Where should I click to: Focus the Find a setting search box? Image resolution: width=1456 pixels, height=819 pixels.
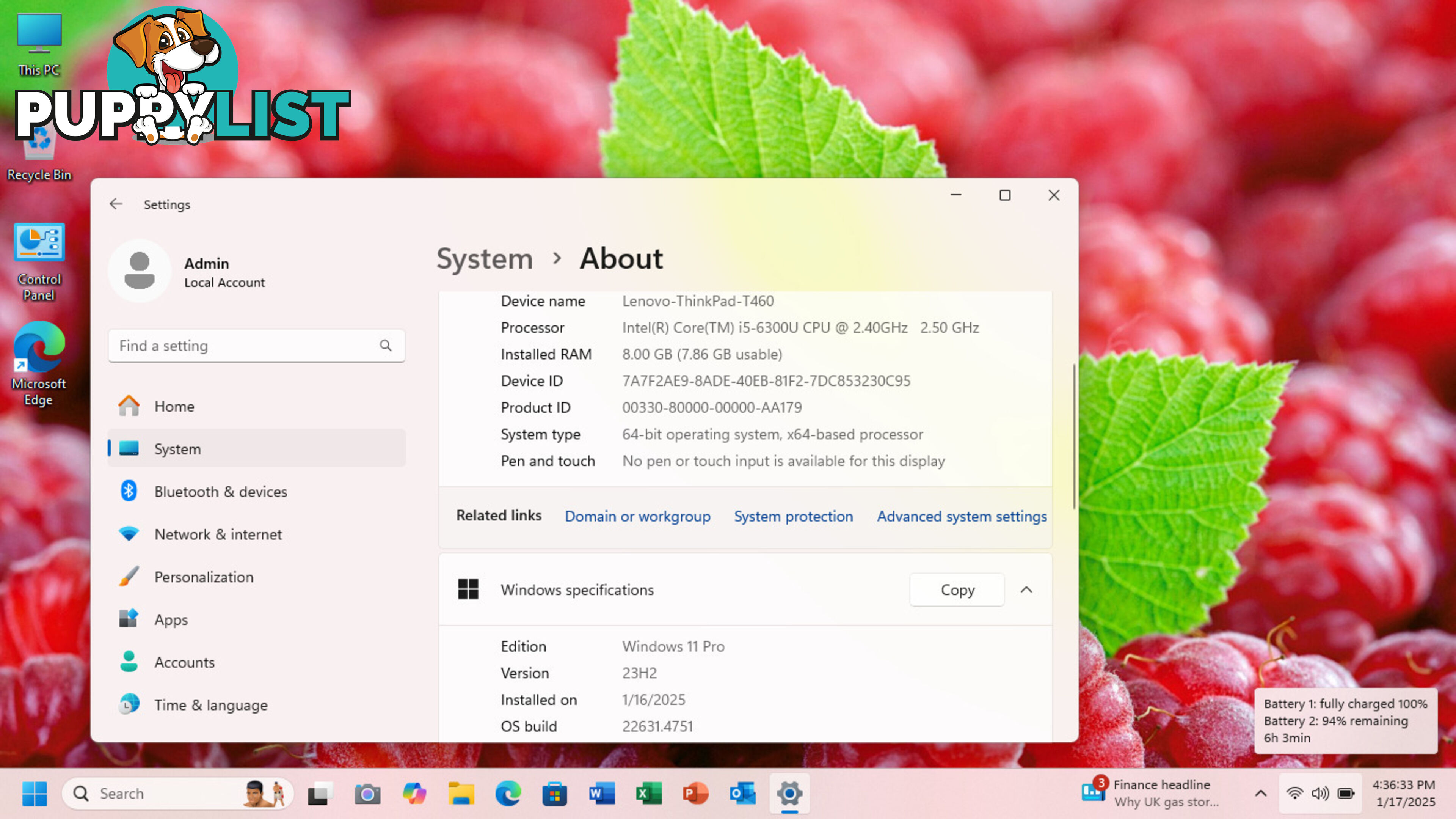(x=256, y=346)
